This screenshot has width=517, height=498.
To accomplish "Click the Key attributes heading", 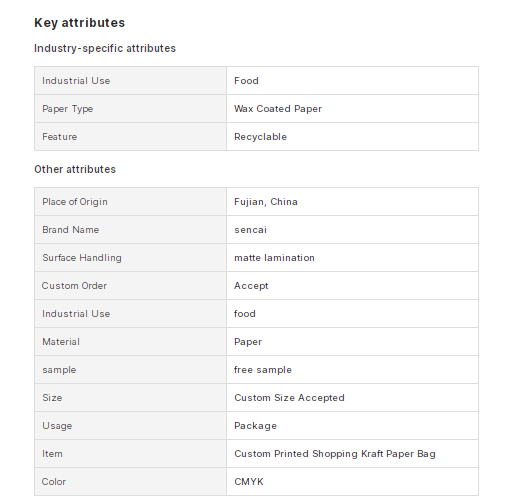I will click(79, 23).
